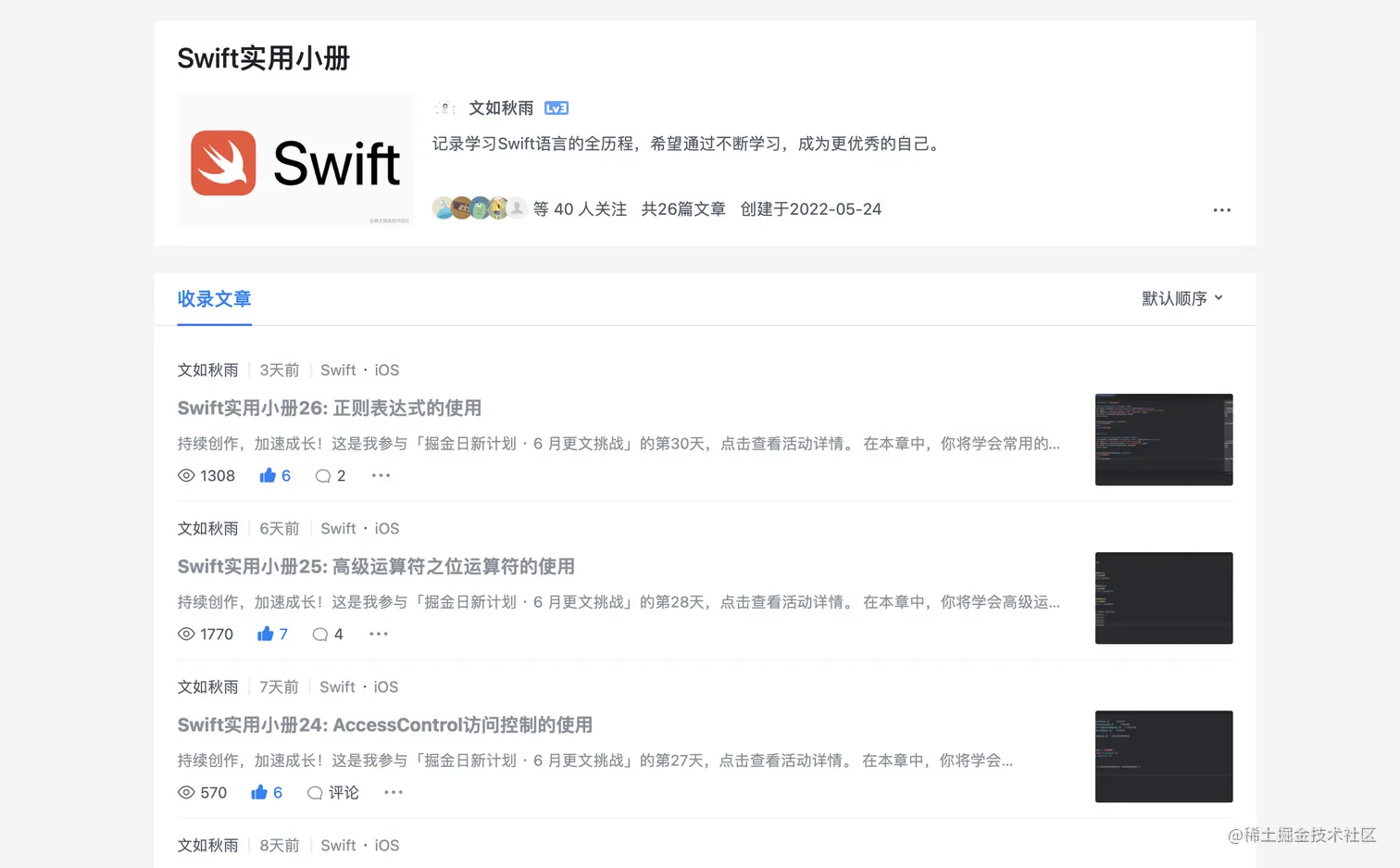
Task: Click iOS tag on the 6天前 article
Action: coord(387,528)
